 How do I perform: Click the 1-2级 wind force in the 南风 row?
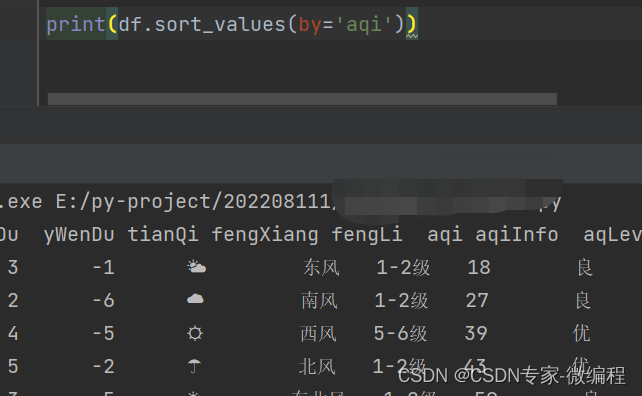point(402,301)
